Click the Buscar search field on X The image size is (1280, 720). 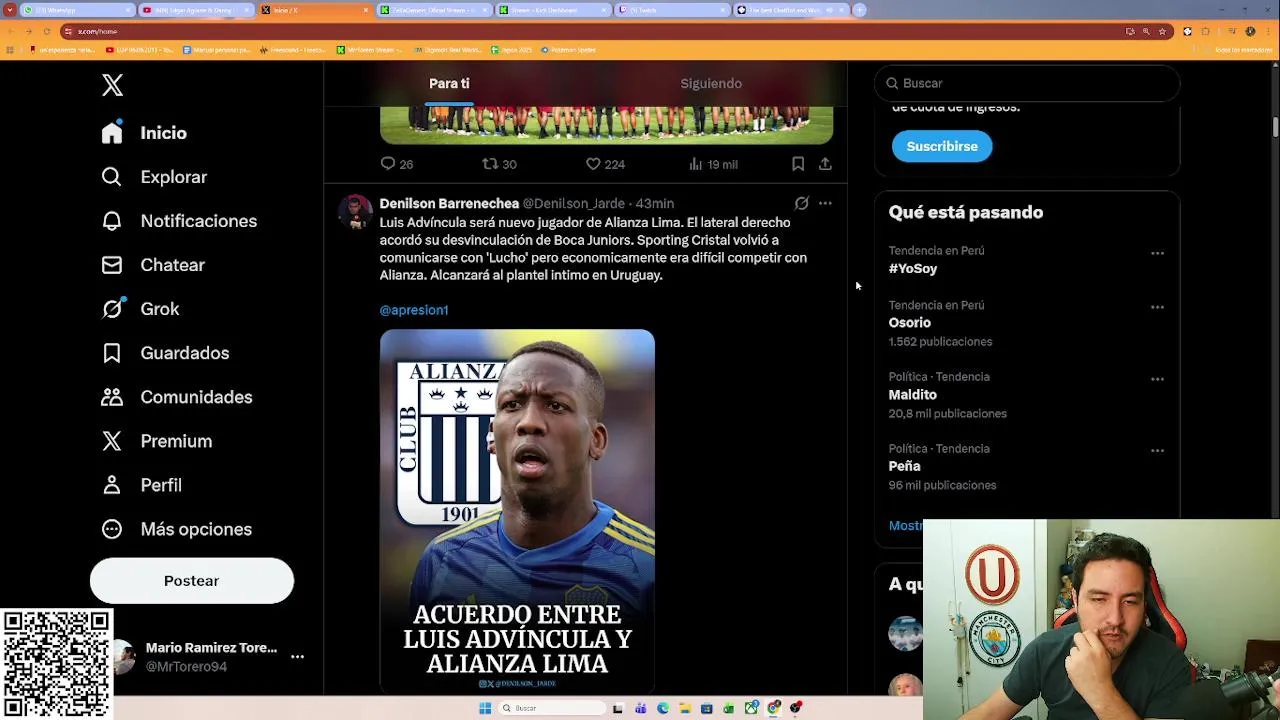1028,83
